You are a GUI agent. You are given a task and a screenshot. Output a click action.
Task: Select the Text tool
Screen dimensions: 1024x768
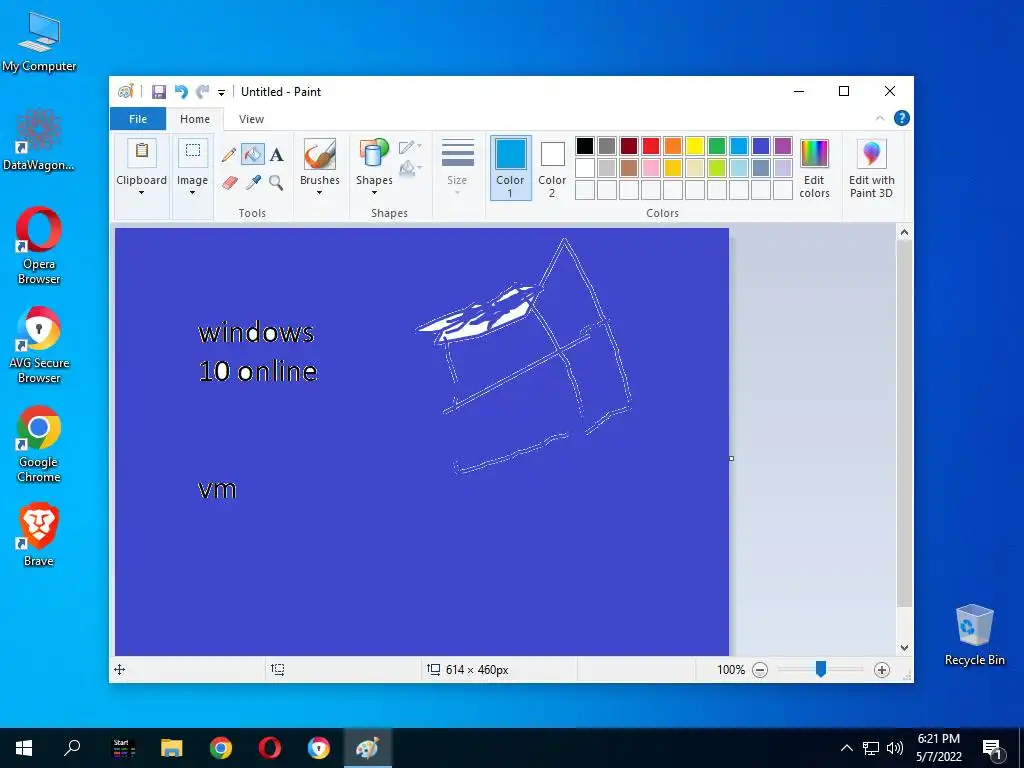277,155
